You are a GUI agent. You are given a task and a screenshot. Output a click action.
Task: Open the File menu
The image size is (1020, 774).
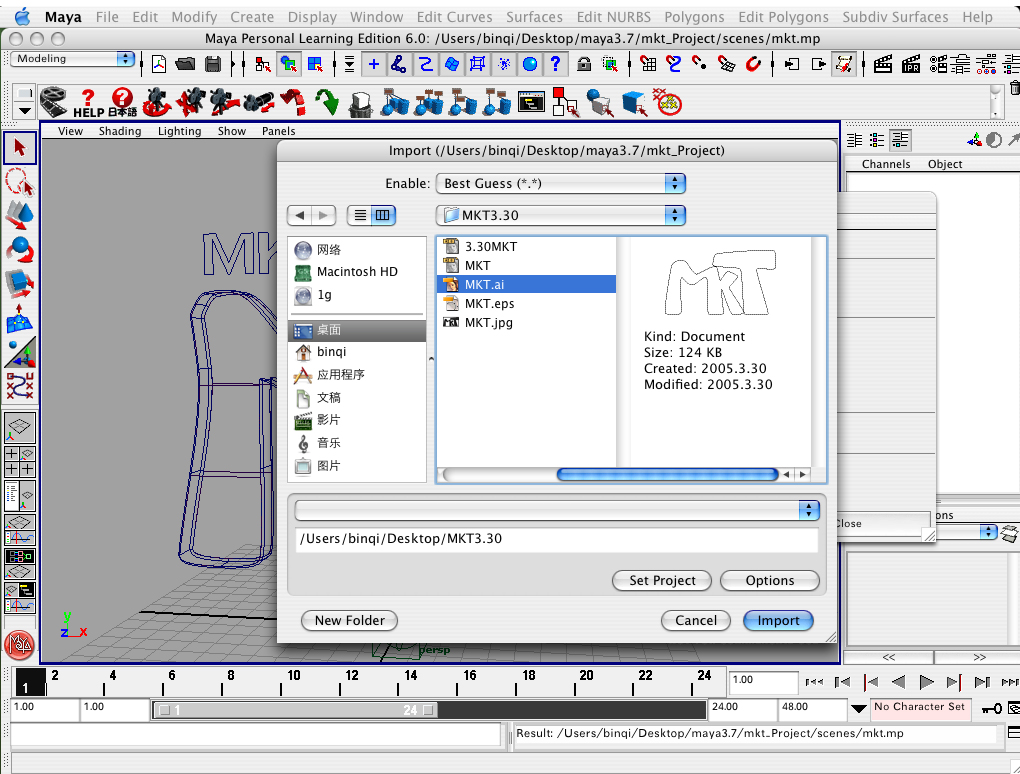[x=107, y=17]
